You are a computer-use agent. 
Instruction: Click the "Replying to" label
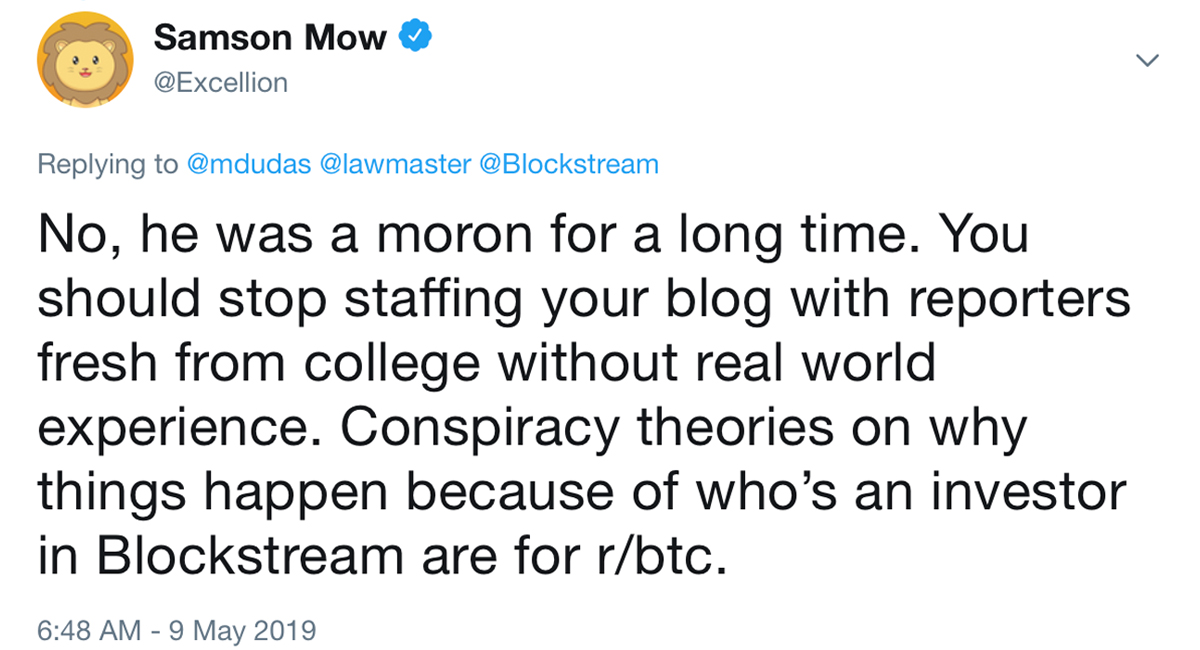click(107, 164)
